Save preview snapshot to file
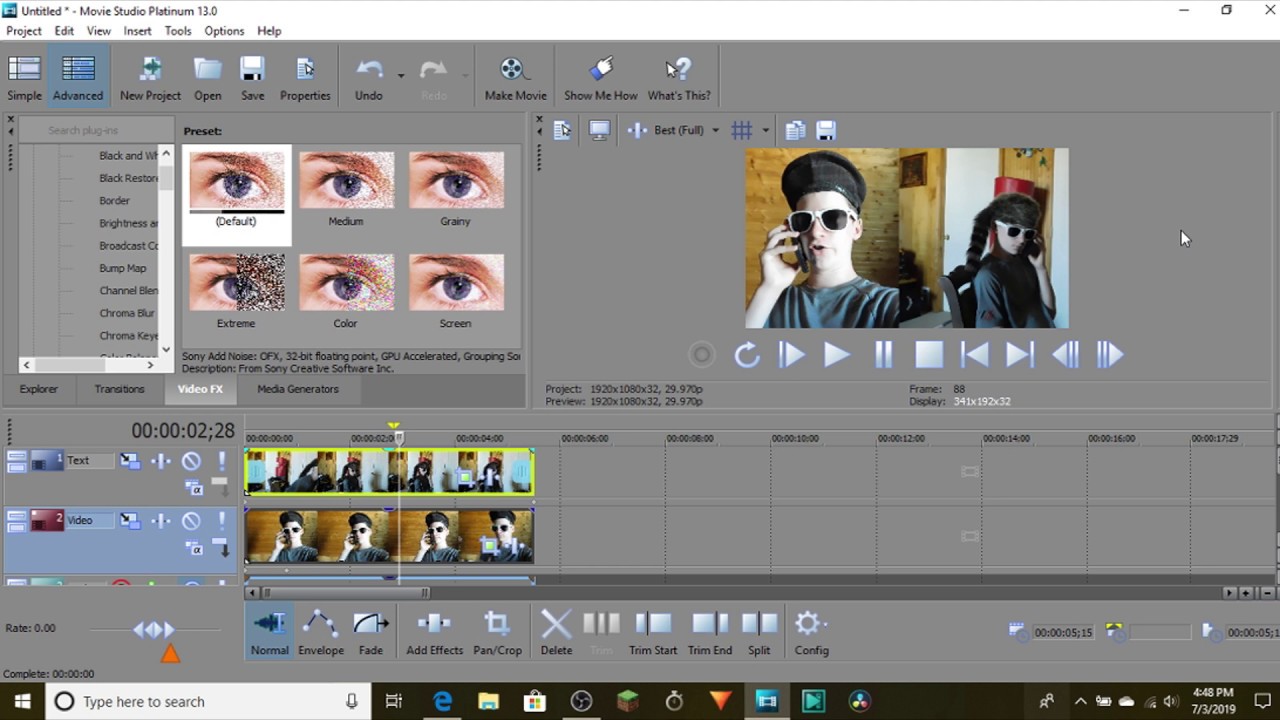The image size is (1280, 720). (x=826, y=130)
